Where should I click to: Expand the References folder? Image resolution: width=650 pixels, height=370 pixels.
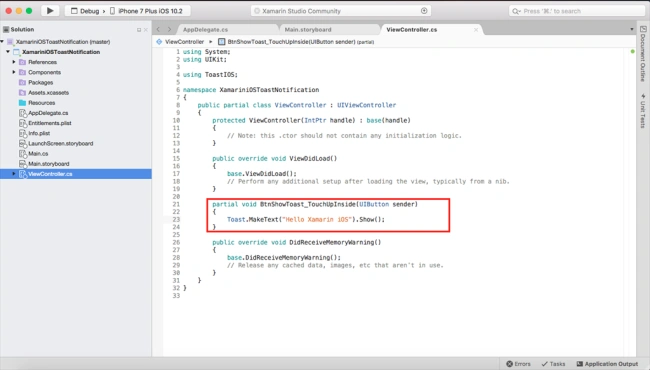pos(14,62)
